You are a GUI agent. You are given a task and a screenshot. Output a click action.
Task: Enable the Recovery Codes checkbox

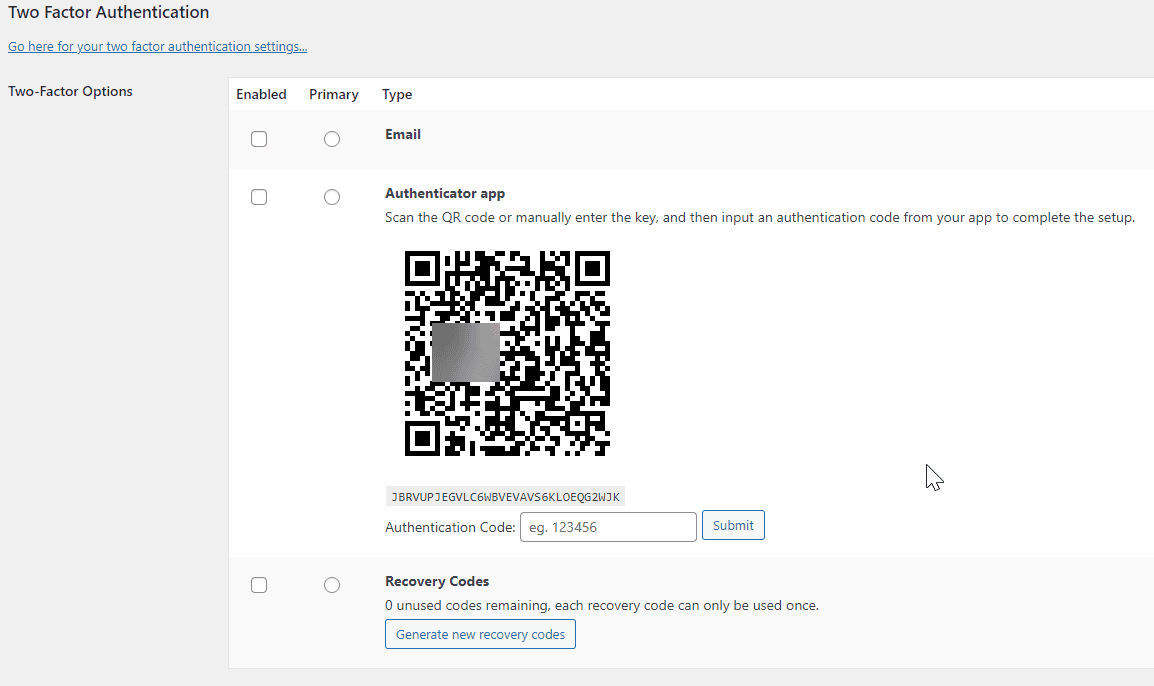(259, 585)
